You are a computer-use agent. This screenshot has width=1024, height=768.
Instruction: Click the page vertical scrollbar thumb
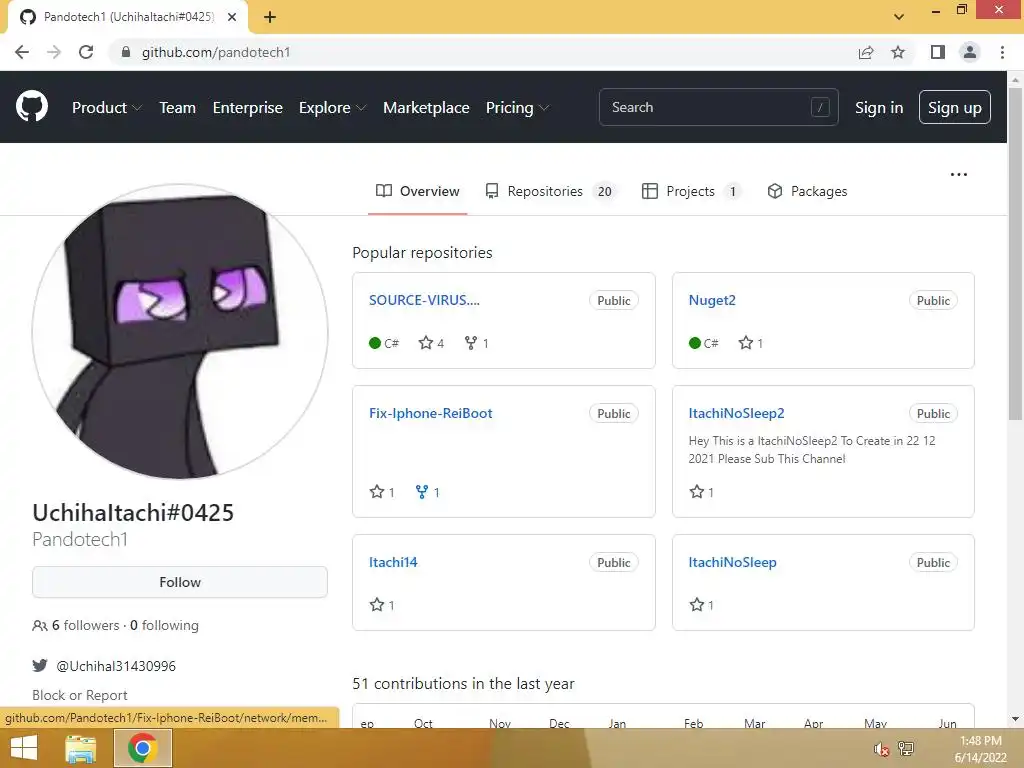point(1015,255)
